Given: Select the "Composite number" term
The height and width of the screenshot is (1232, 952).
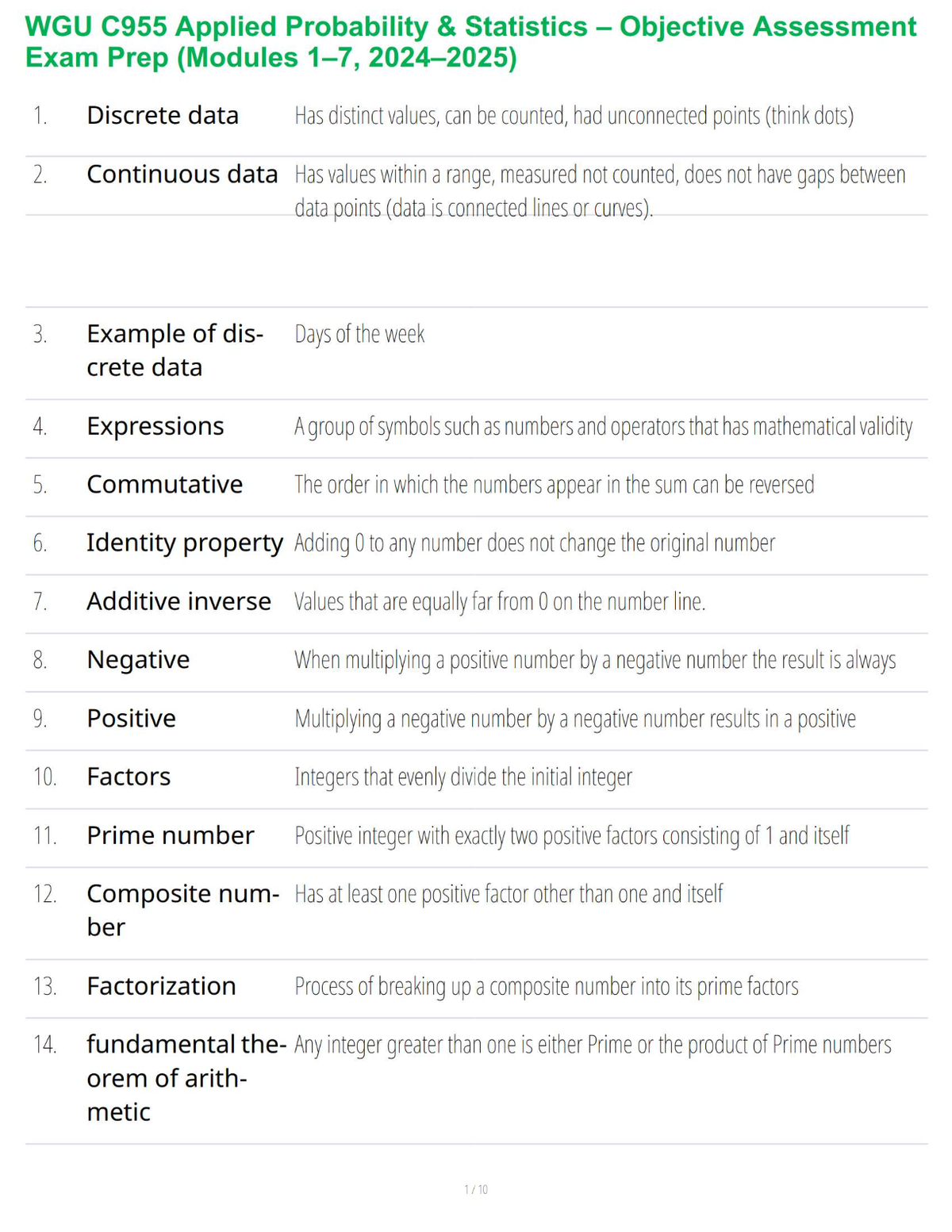Looking at the screenshot, I should [183, 911].
